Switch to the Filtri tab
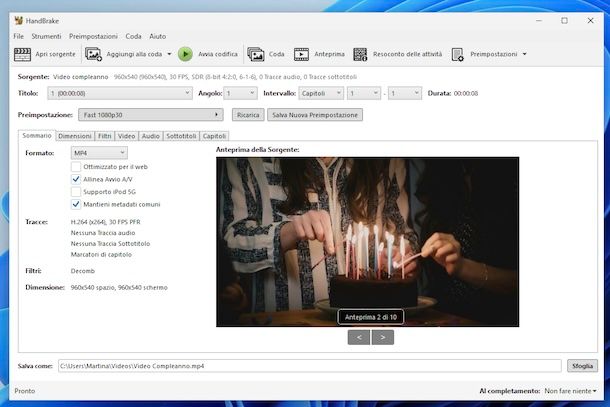The height and width of the screenshot is (407, 610). 105,135
